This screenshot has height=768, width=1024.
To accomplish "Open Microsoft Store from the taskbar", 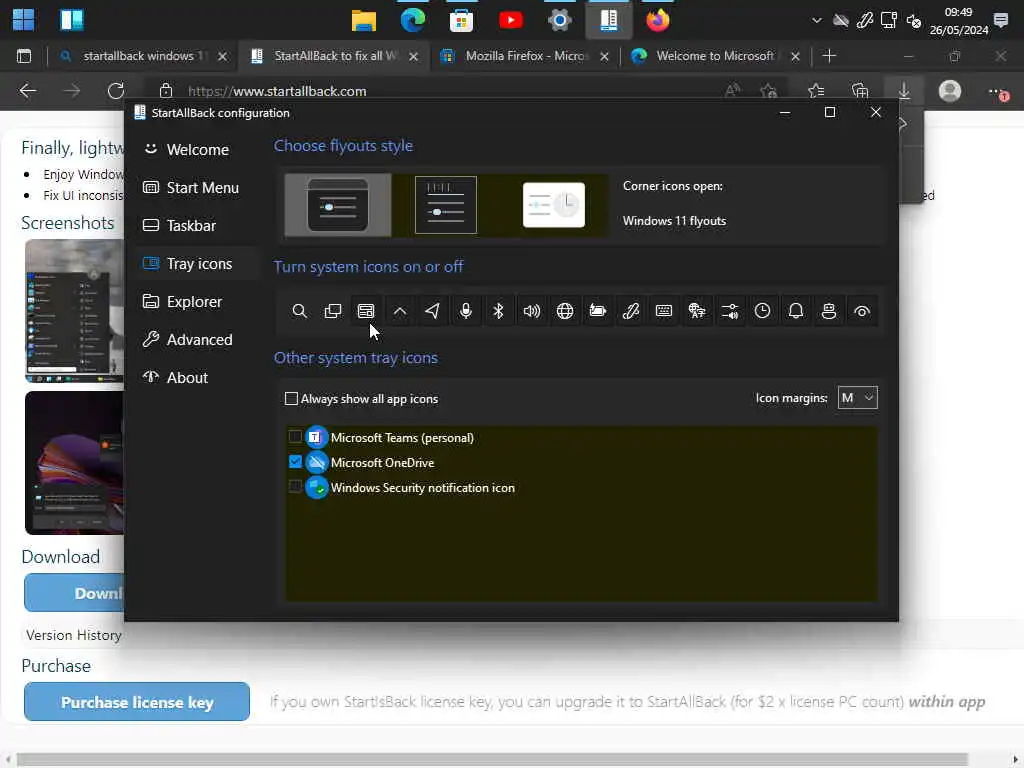I will point(461,20).
